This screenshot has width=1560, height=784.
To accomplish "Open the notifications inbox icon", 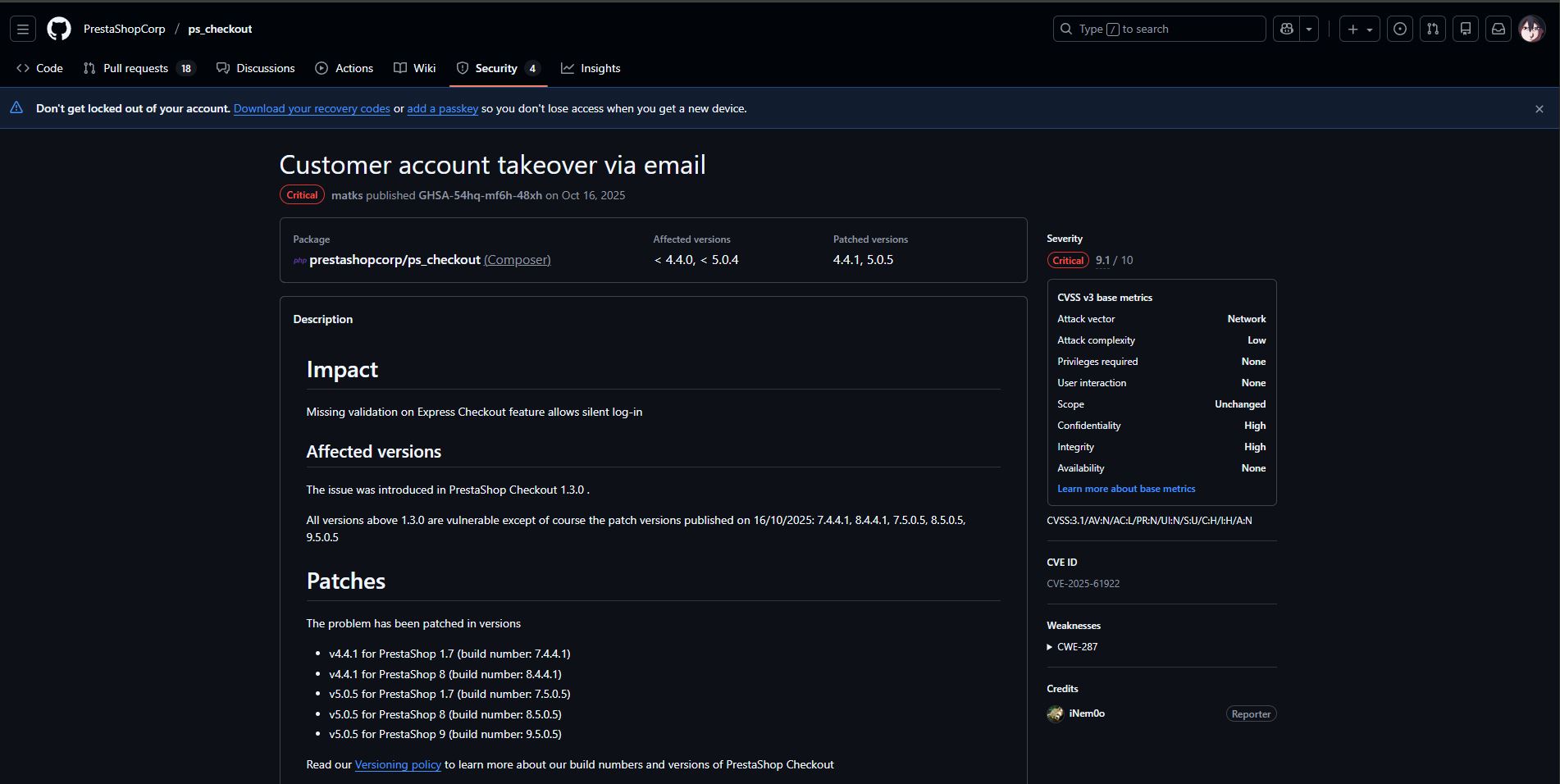I will [1498, 29].
